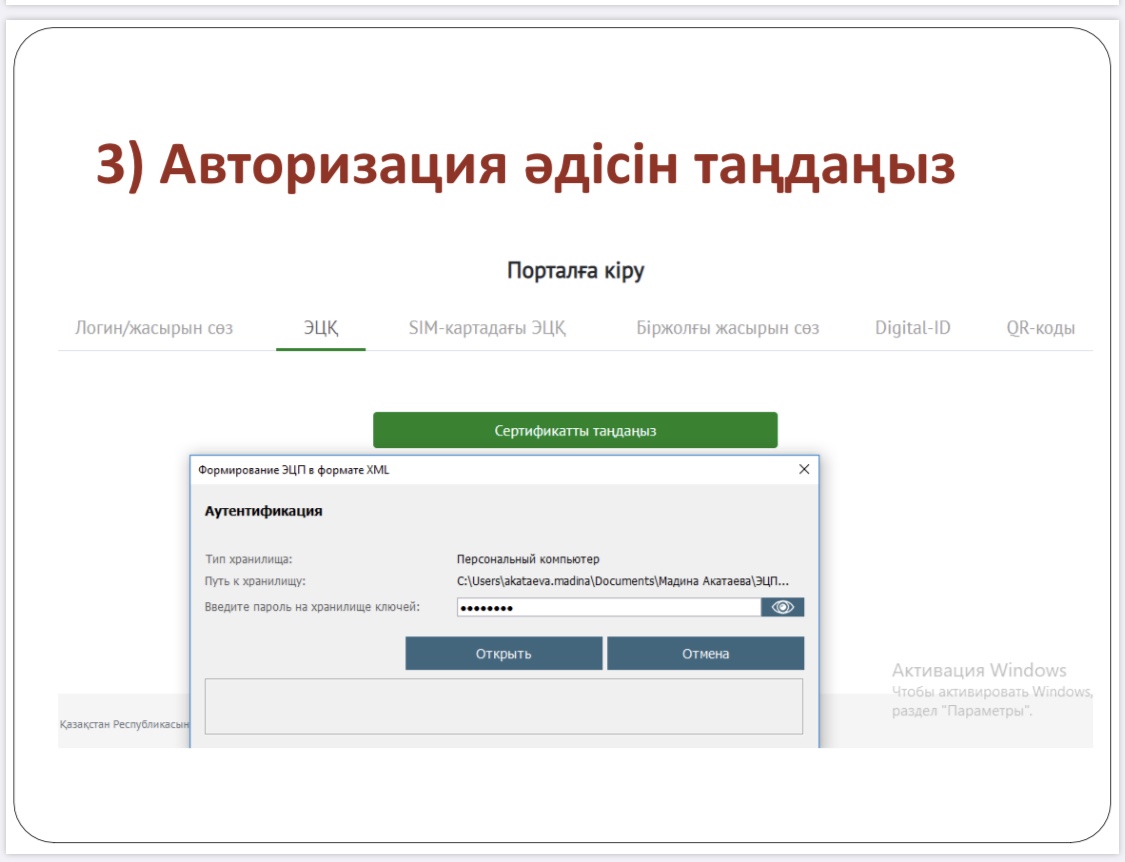The width and height of the screenshot is (1125, 862).
Task: Go to the Біржолғы жасырын сөз tab
Action: [727, 328]
